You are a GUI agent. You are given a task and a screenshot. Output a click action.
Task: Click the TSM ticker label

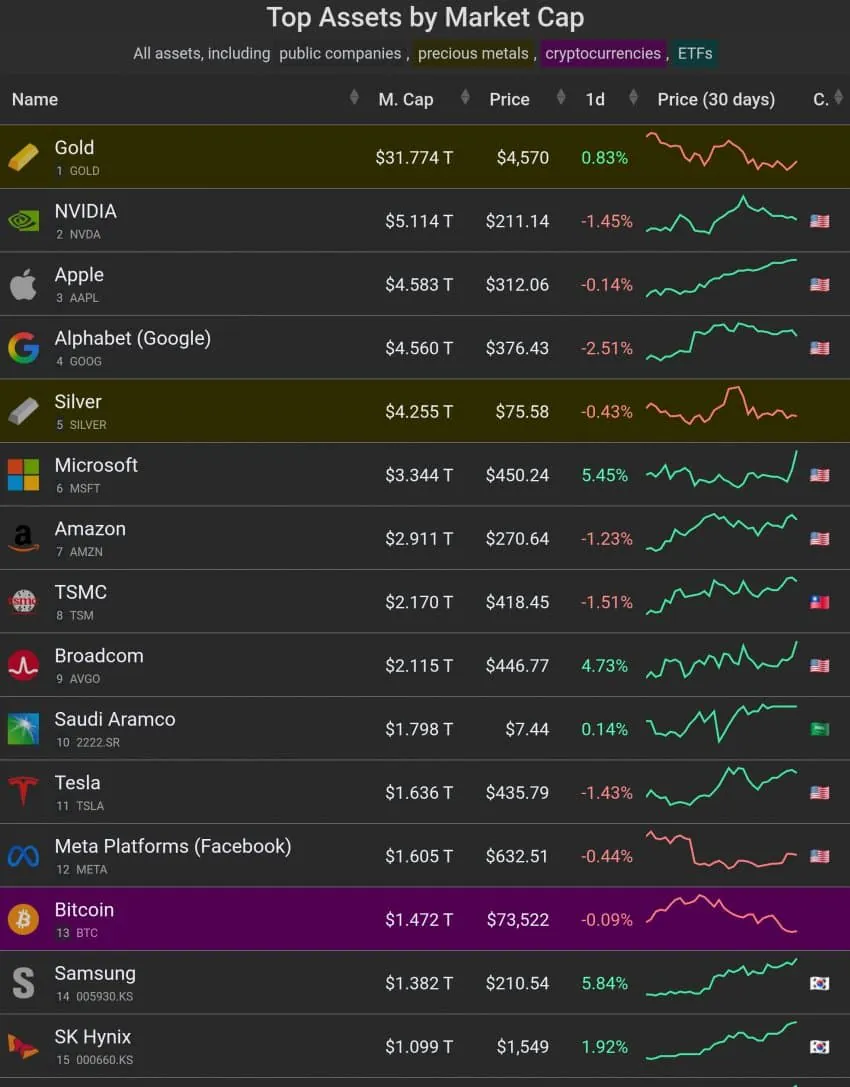click(82, 616)
